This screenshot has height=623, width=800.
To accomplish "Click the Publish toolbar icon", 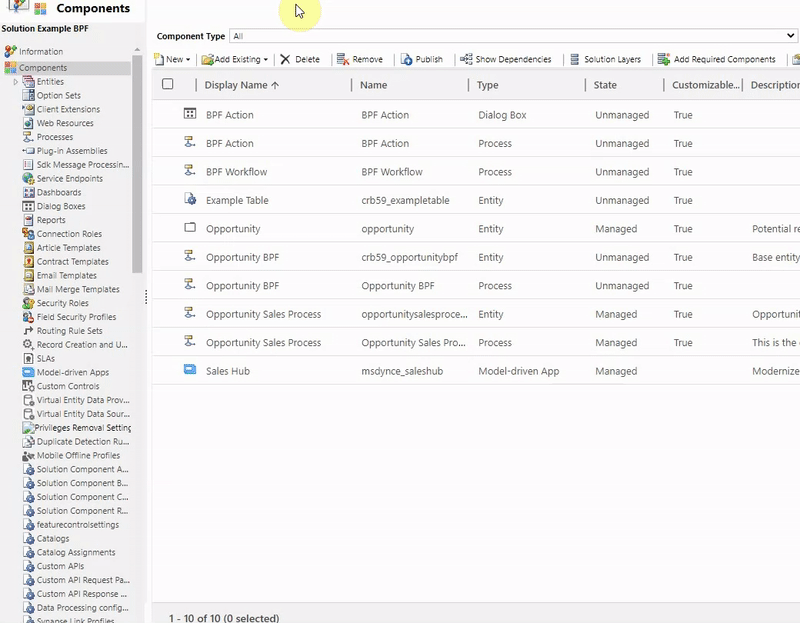I will tap(407, 59).
